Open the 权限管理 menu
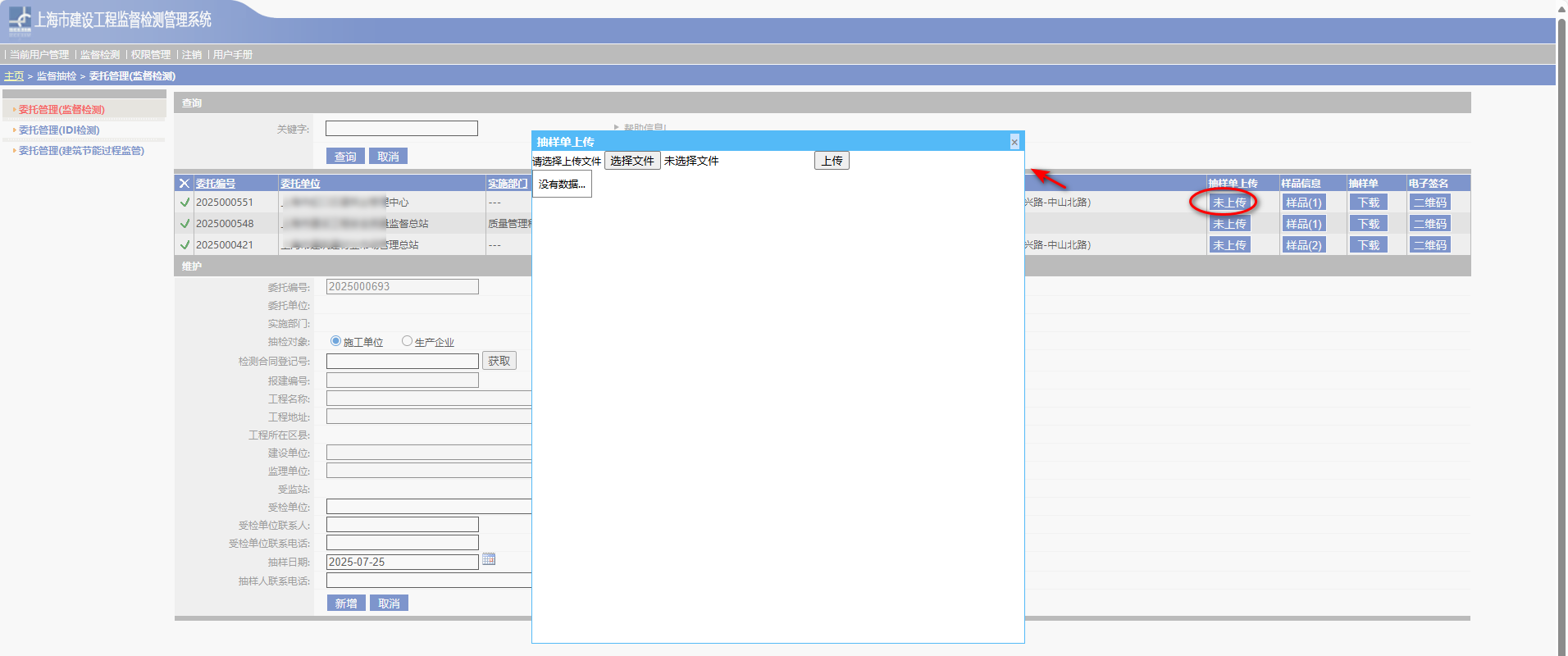Image resolution: width=1568 pixels, height=656 pixels. 151,55
